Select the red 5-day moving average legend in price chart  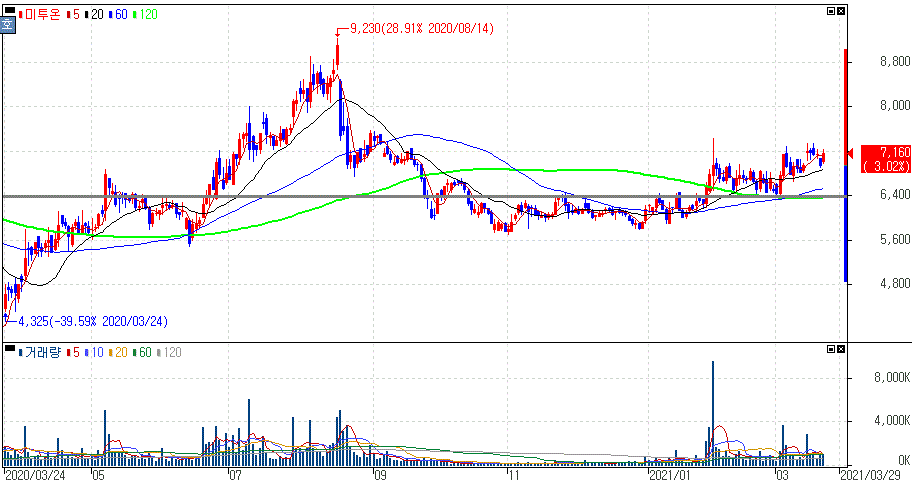click(x=73, y=15)
